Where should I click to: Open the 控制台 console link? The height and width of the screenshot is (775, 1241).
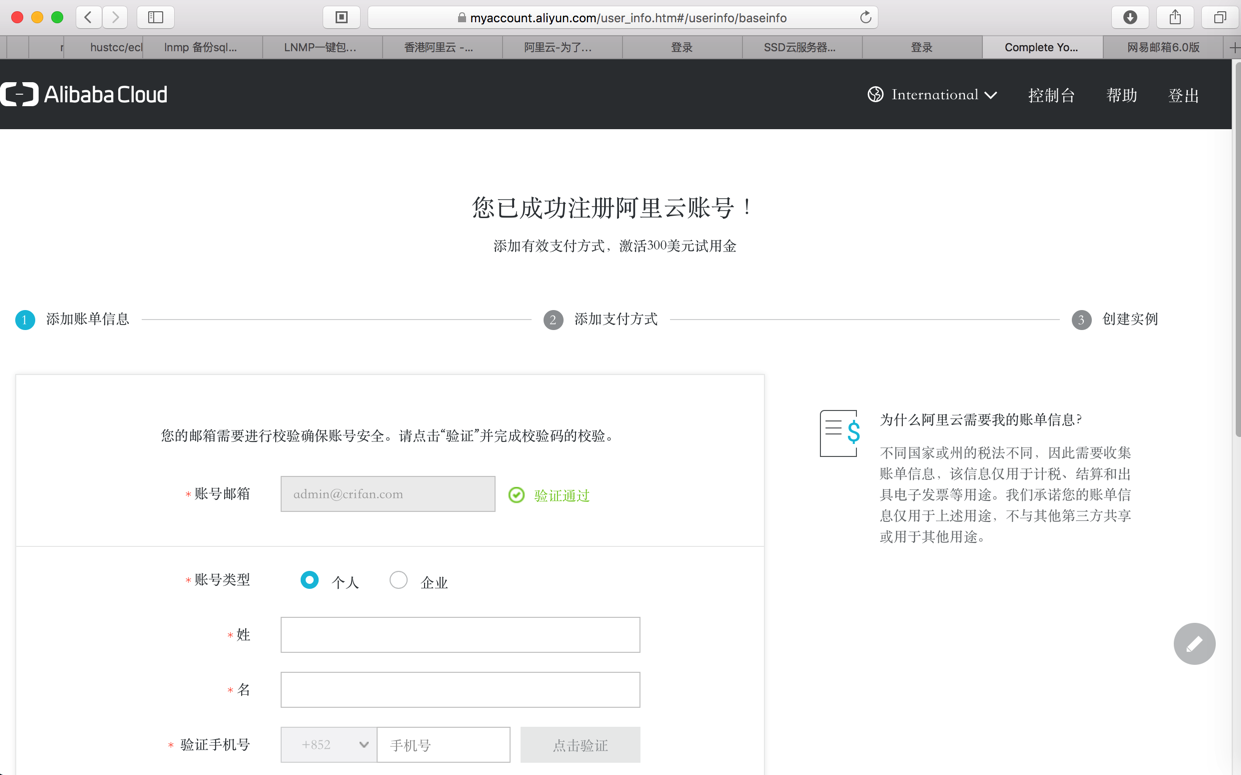1051,95
